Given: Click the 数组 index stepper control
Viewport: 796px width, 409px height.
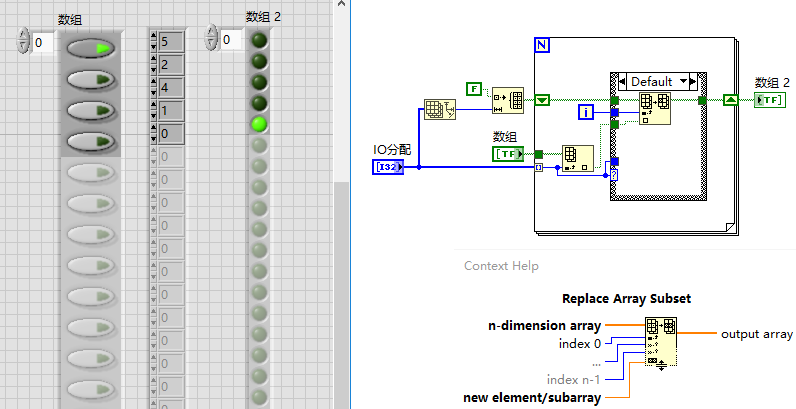Looking at the screenshot, I should coord(23,41).
